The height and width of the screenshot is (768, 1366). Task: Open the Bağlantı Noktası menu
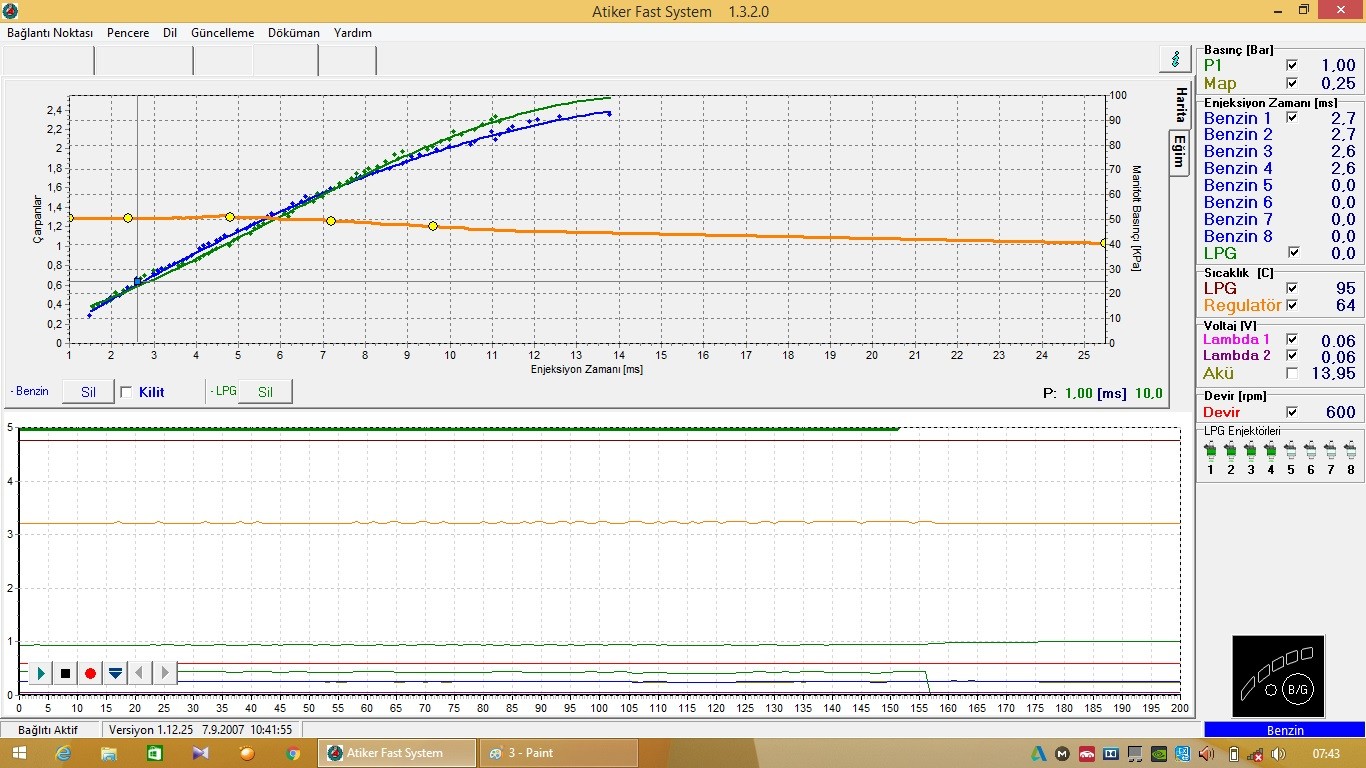(50, 33)
